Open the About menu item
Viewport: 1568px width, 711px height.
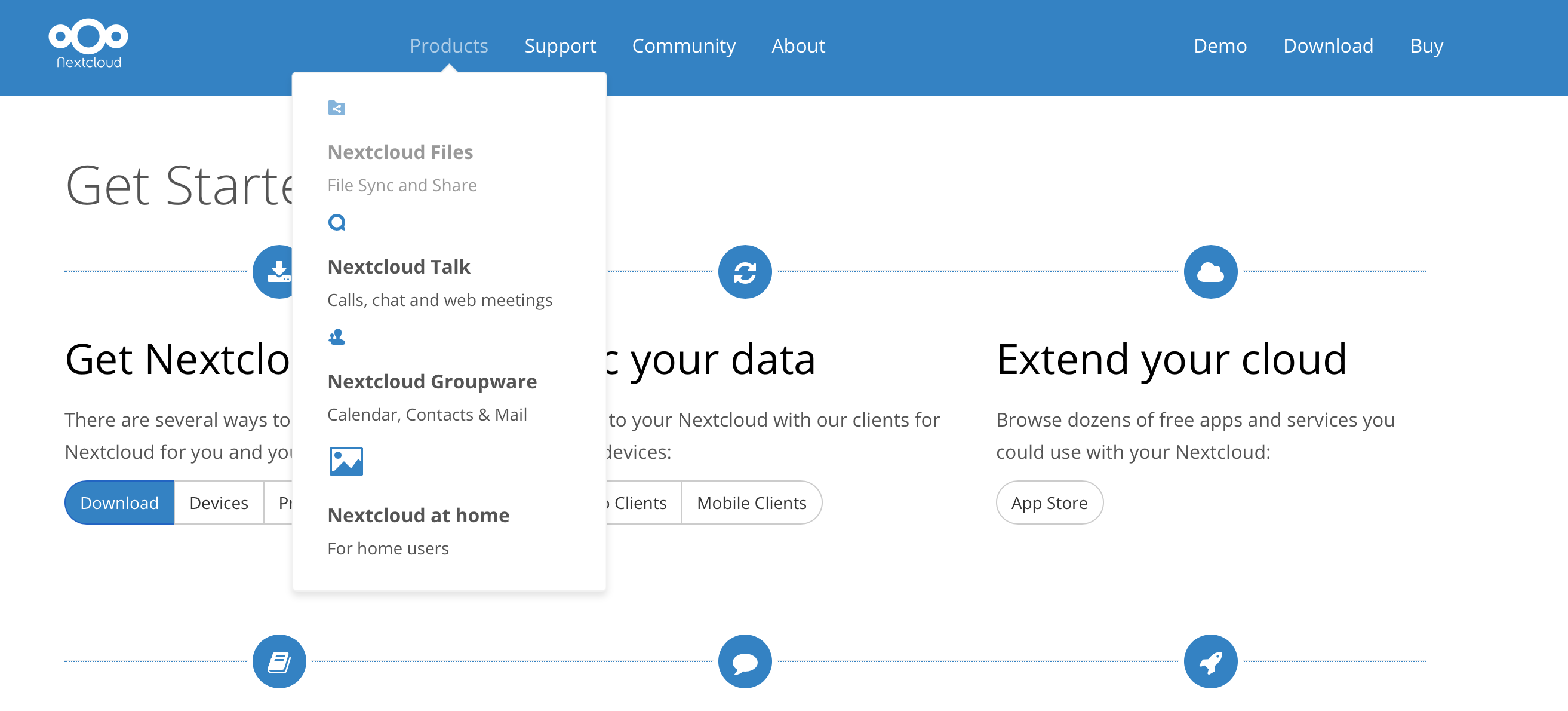point(798,45)
